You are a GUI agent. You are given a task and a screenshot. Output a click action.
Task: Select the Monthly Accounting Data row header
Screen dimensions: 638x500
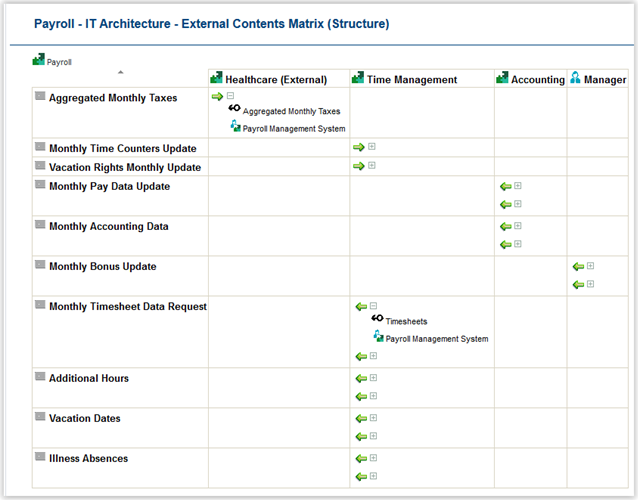coord(108,227)
